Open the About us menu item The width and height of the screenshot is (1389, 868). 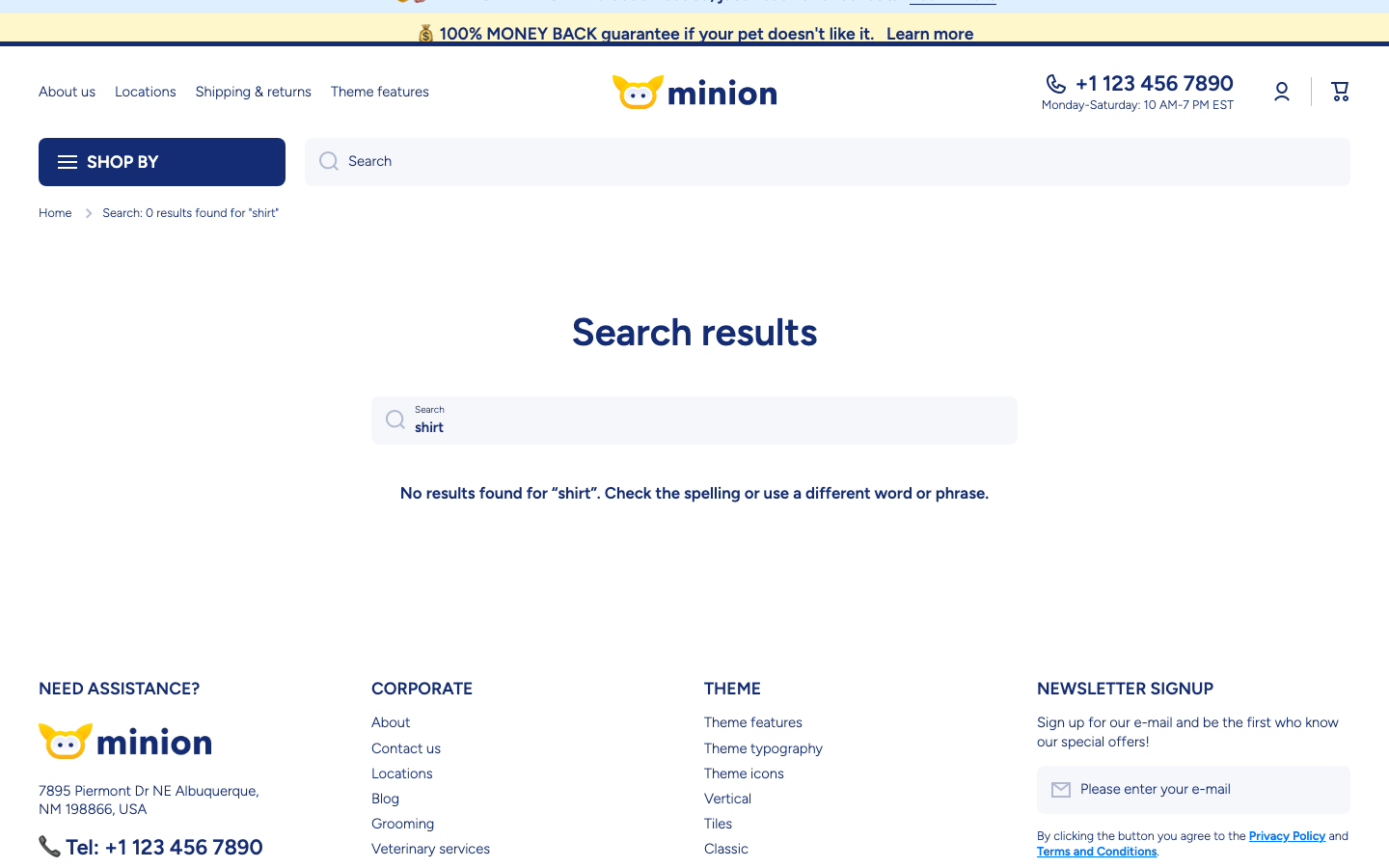(67, 92)
